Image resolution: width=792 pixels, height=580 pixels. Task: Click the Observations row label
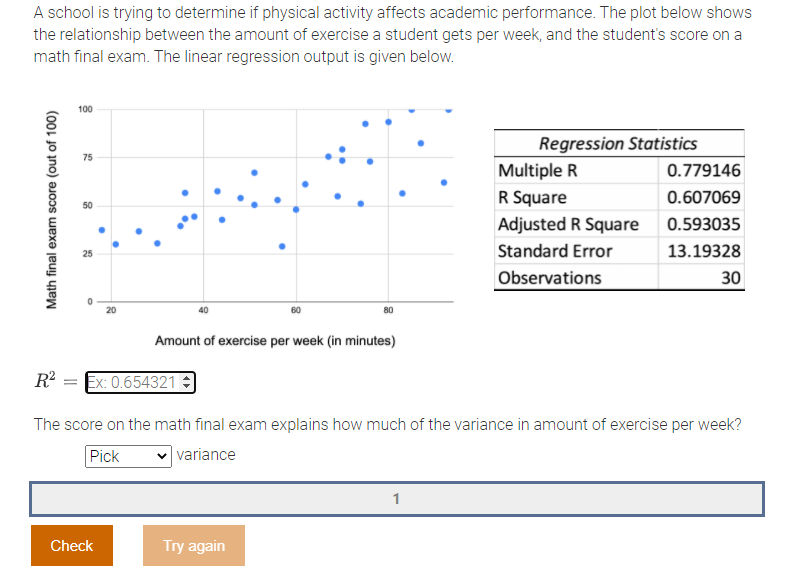[x=549, y=278]
